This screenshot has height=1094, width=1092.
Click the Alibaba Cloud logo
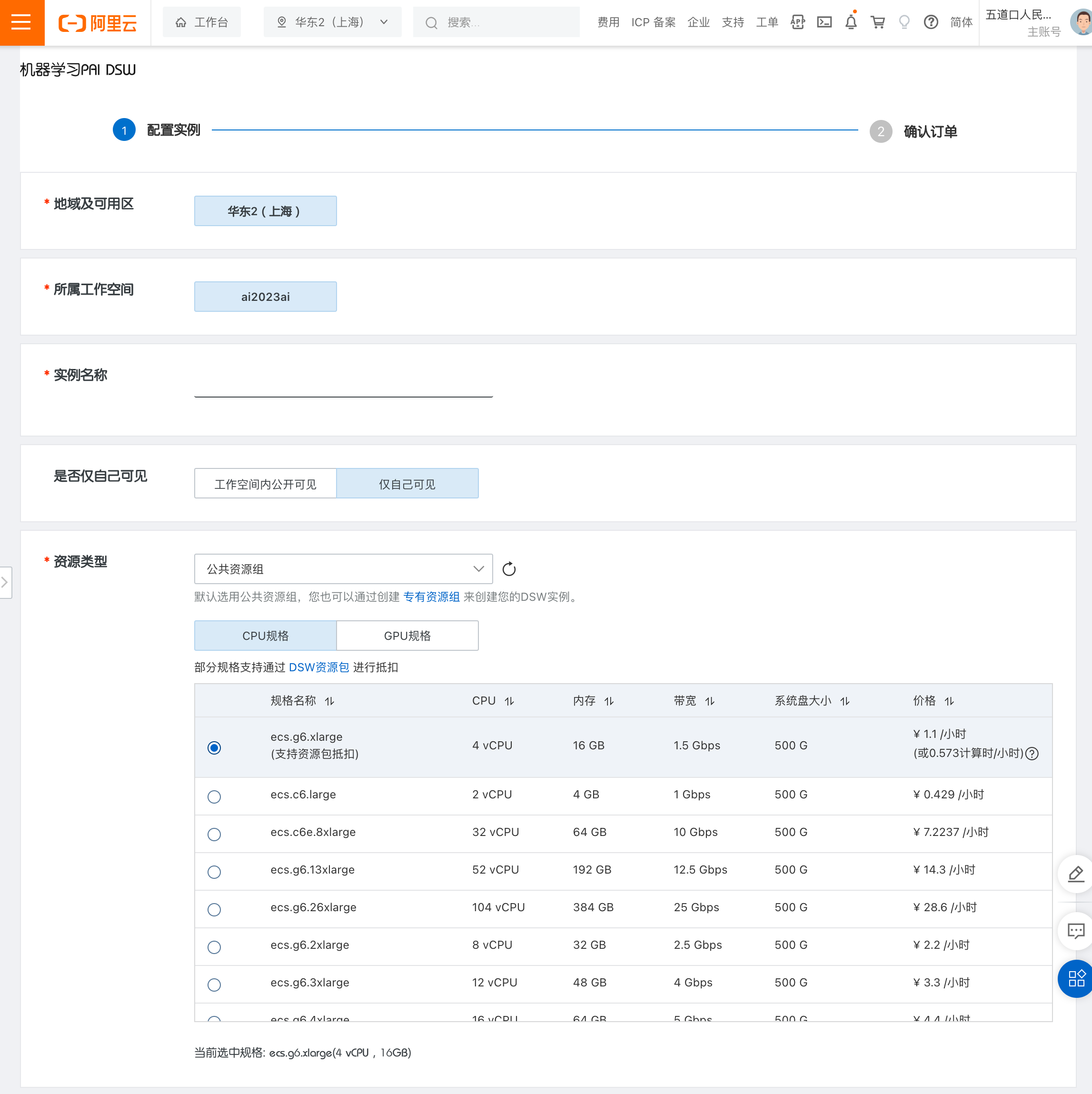point(98,23)
